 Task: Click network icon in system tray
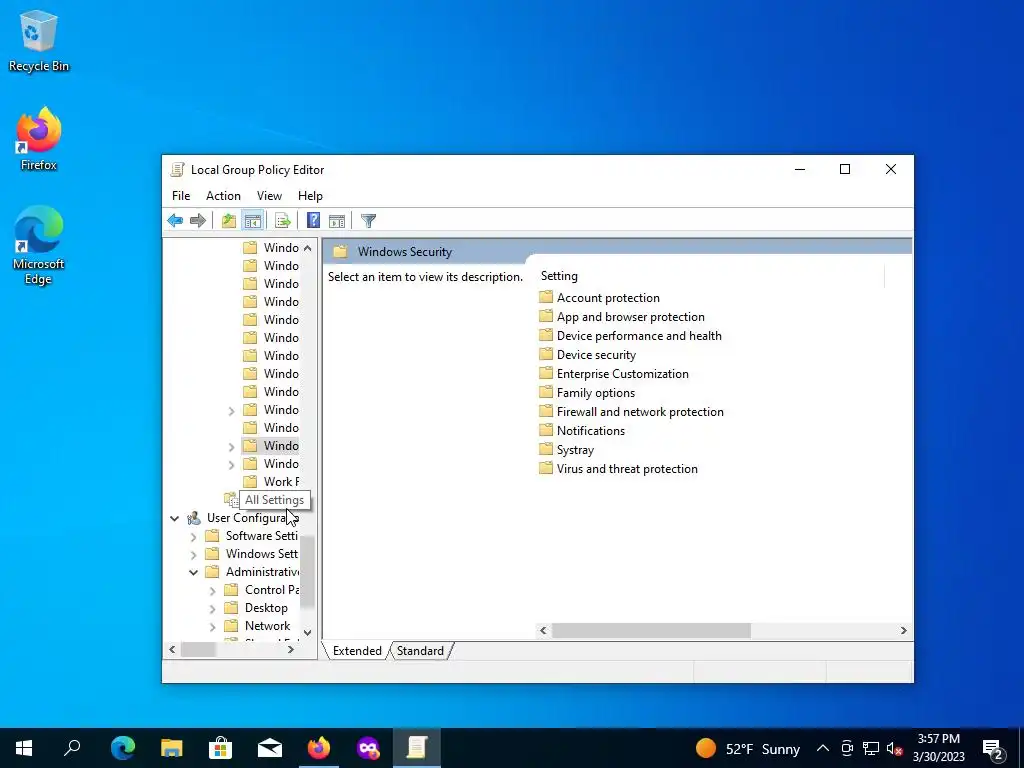click(x=871, y=748)
